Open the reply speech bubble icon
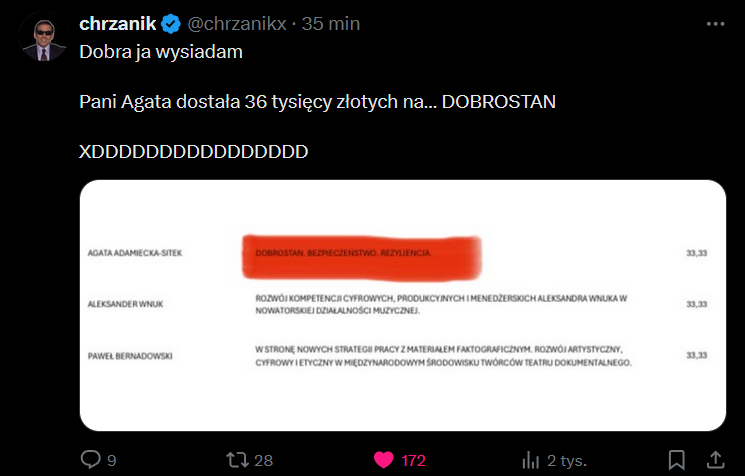 pos(90,460)
